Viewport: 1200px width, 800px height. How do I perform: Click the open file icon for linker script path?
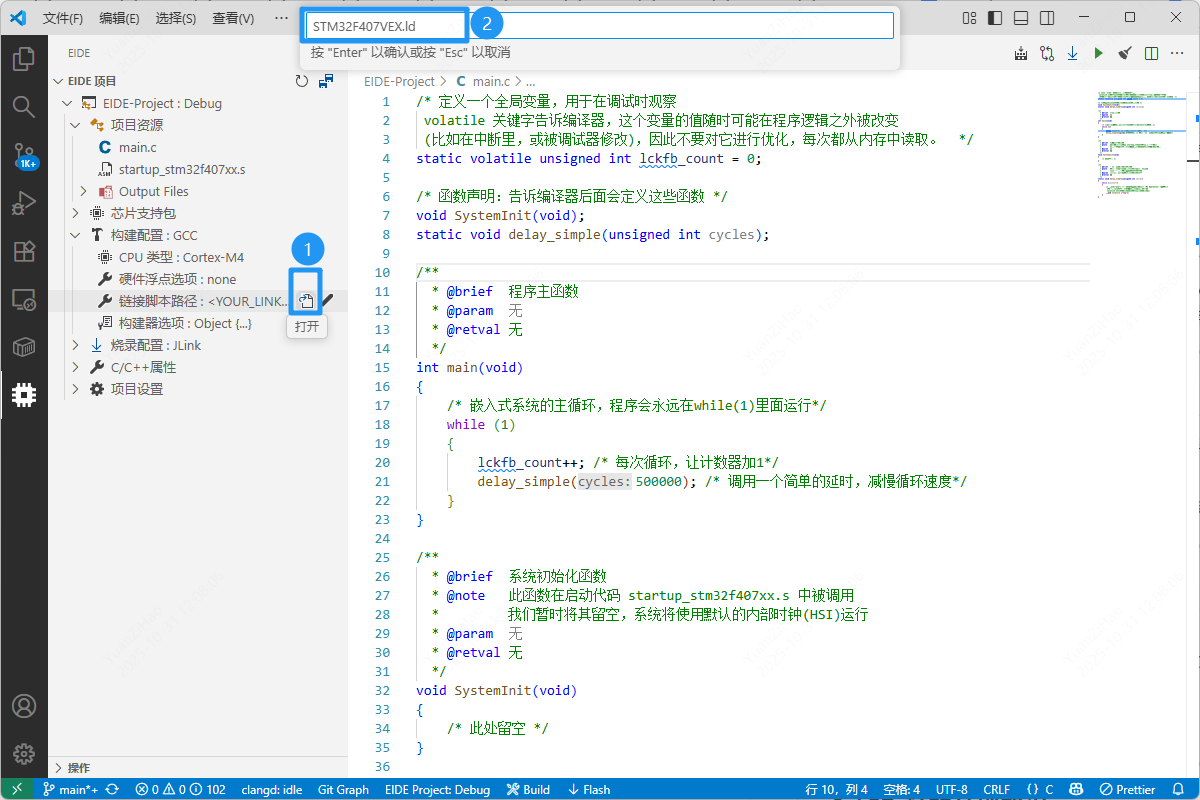pos(306,301)
